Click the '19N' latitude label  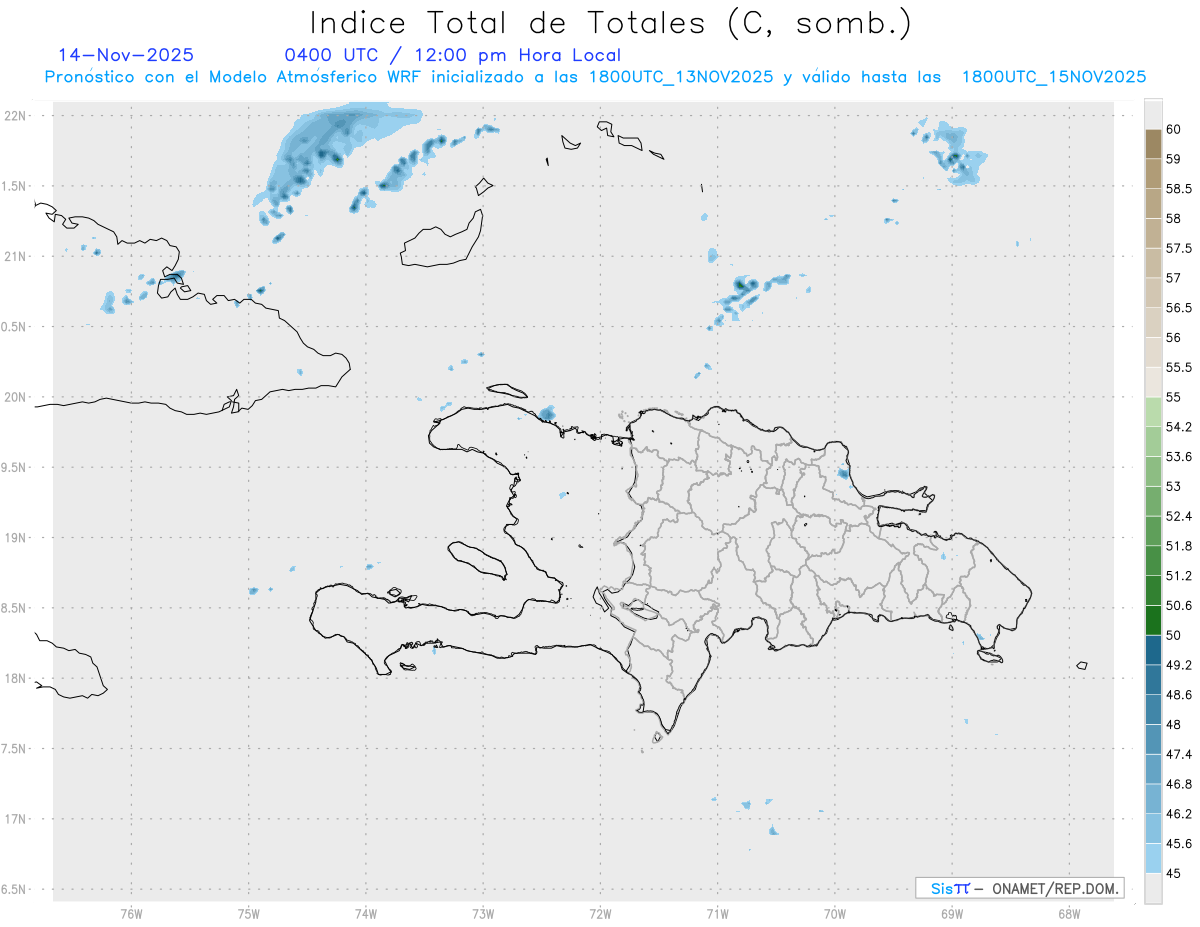15,537
